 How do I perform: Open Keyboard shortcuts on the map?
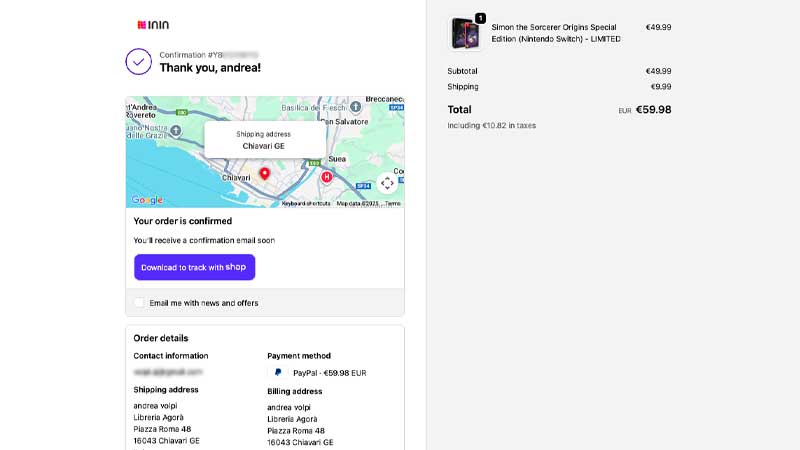[306, 203]
